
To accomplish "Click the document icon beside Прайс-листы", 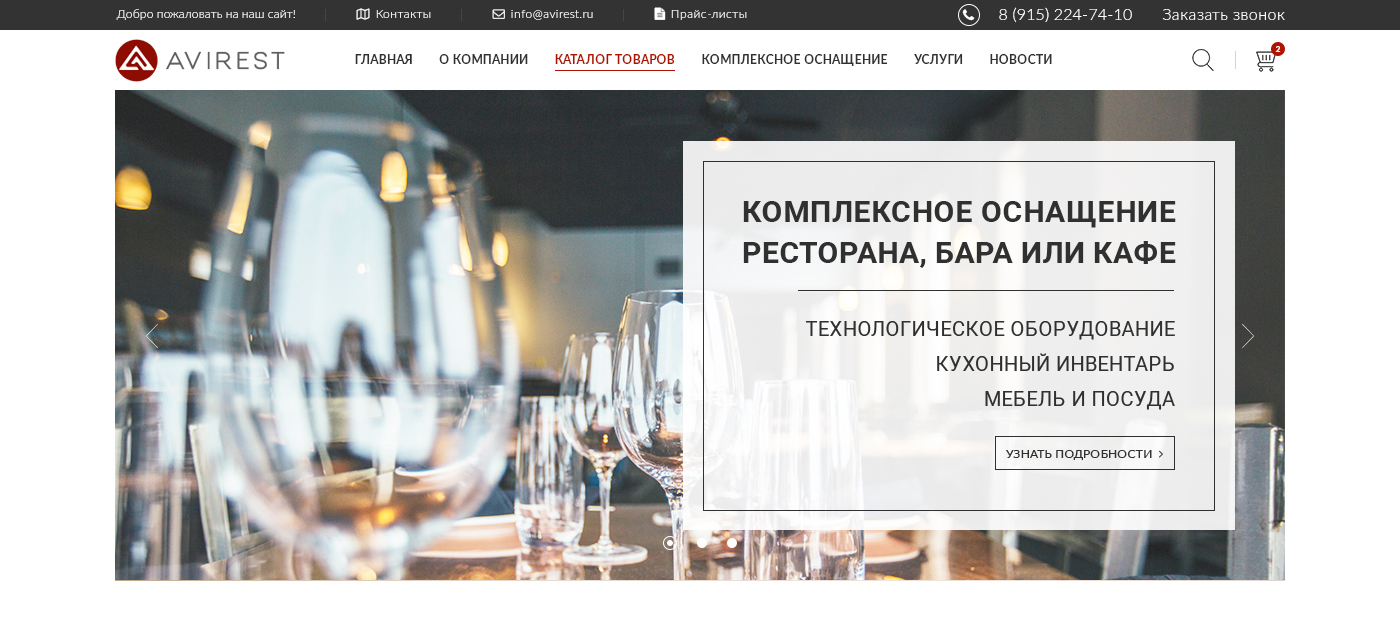I will point(659,14).
